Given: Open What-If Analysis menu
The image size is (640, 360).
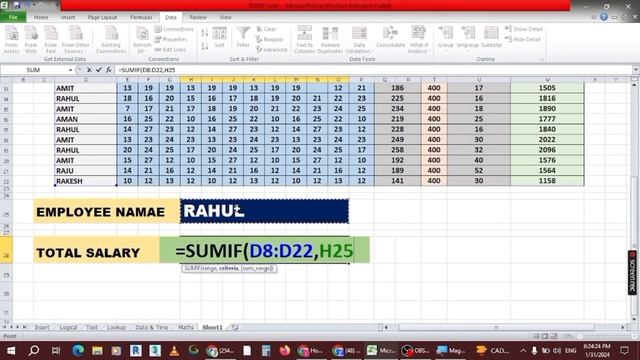Looking at the screenshot, I should click(x=419, y=39).
